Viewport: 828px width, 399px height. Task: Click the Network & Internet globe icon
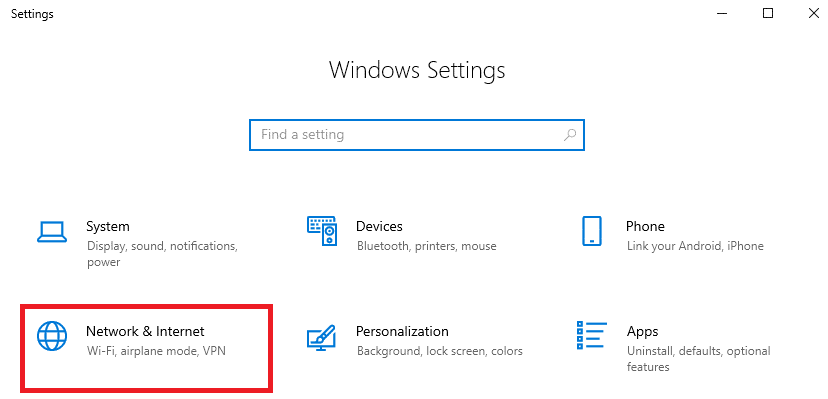click(52, 336)
